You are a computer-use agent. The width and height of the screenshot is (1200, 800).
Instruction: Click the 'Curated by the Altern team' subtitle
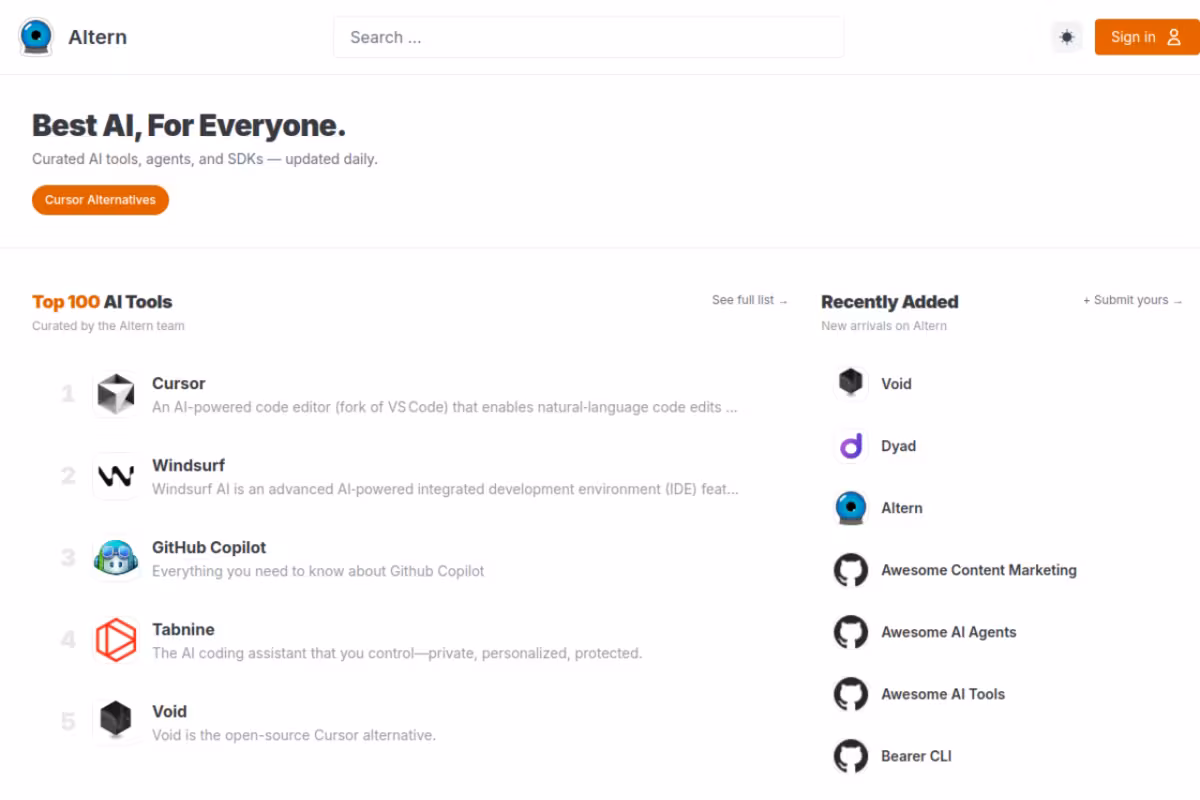click(x=108, y=326)
